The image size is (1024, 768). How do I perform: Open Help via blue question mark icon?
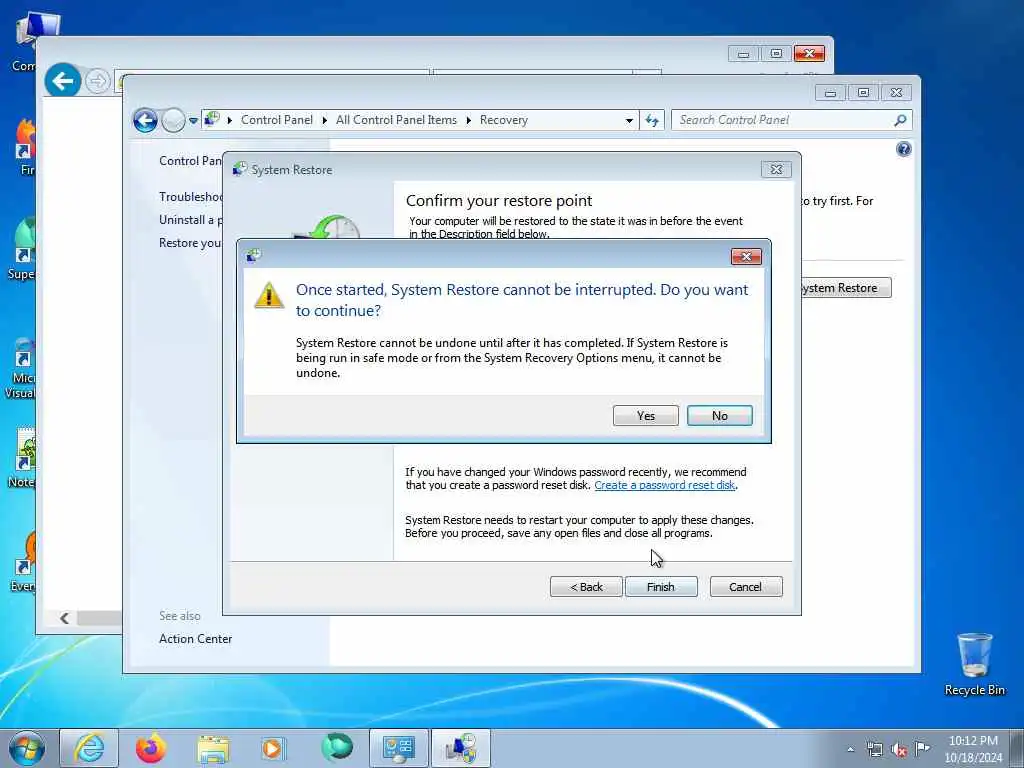click(x=904, y=150)
